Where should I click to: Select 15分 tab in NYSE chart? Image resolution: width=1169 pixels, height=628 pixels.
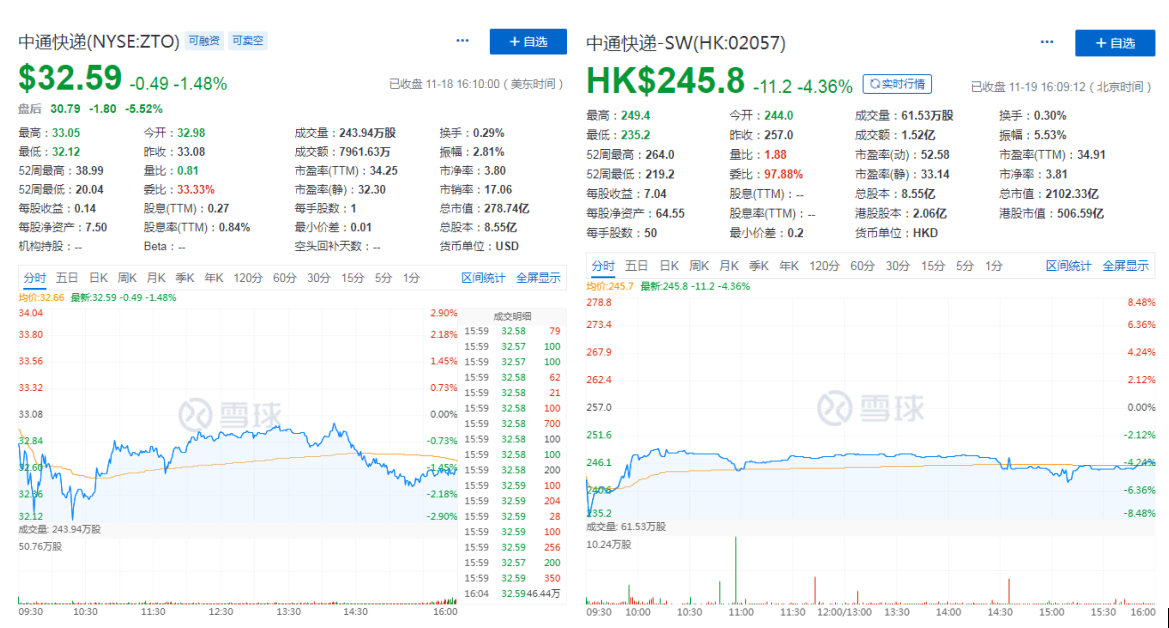coord(353,277)
